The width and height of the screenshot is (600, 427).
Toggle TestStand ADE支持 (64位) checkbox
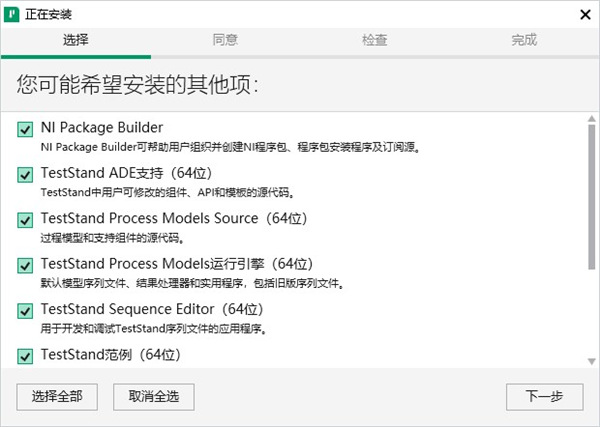click(x=25, y=174)
